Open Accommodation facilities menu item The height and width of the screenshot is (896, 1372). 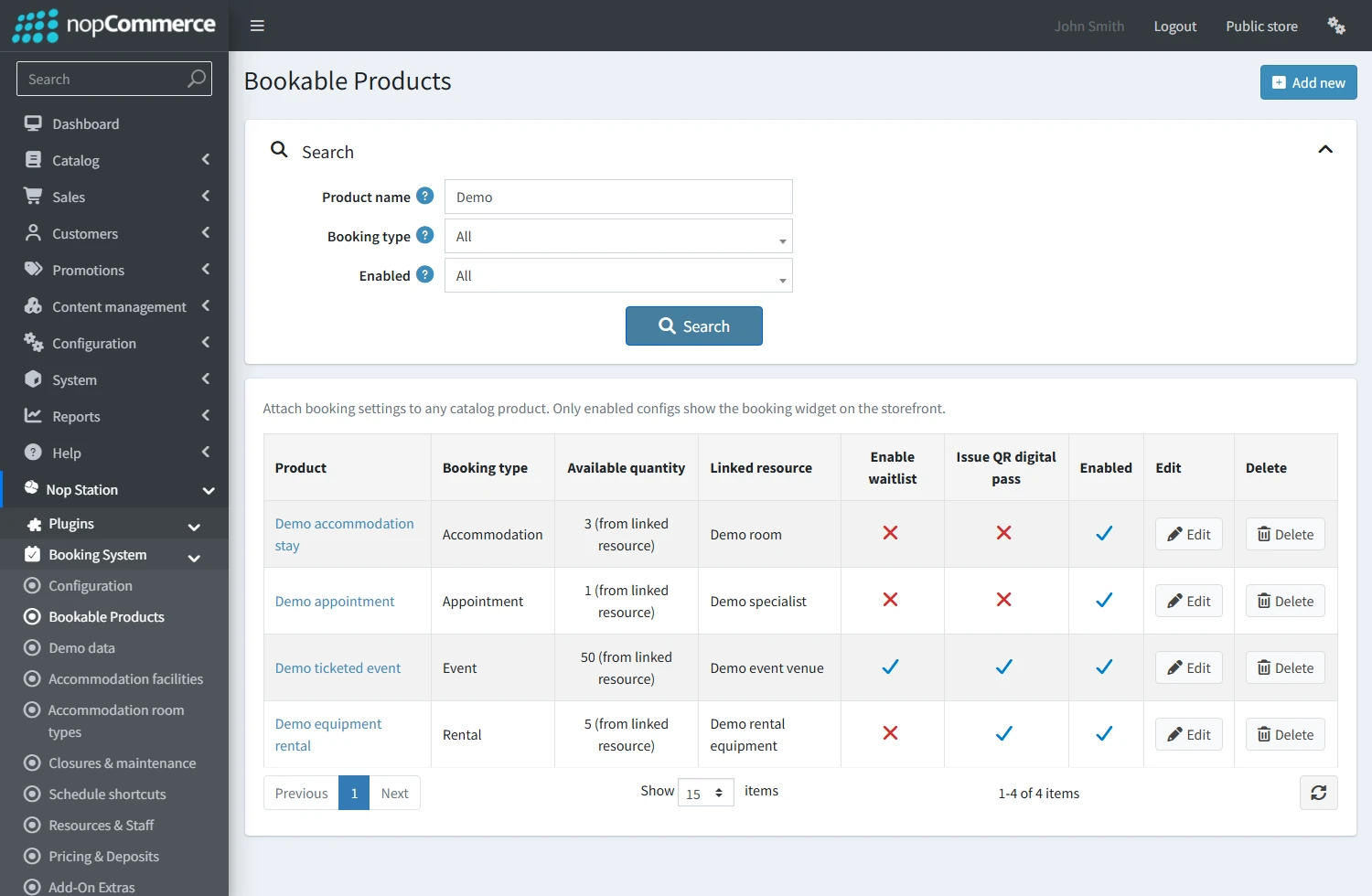tap(125, 679)
